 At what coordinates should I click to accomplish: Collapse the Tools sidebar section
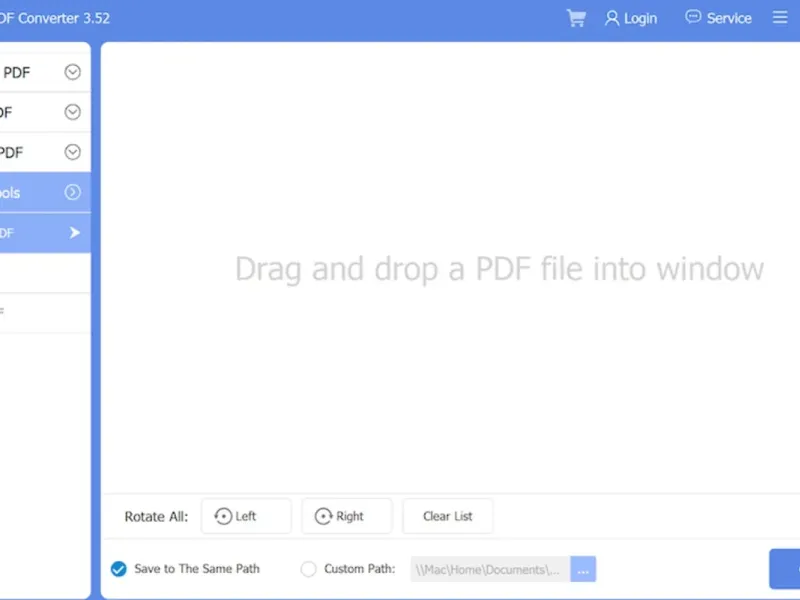click(72, 192)
